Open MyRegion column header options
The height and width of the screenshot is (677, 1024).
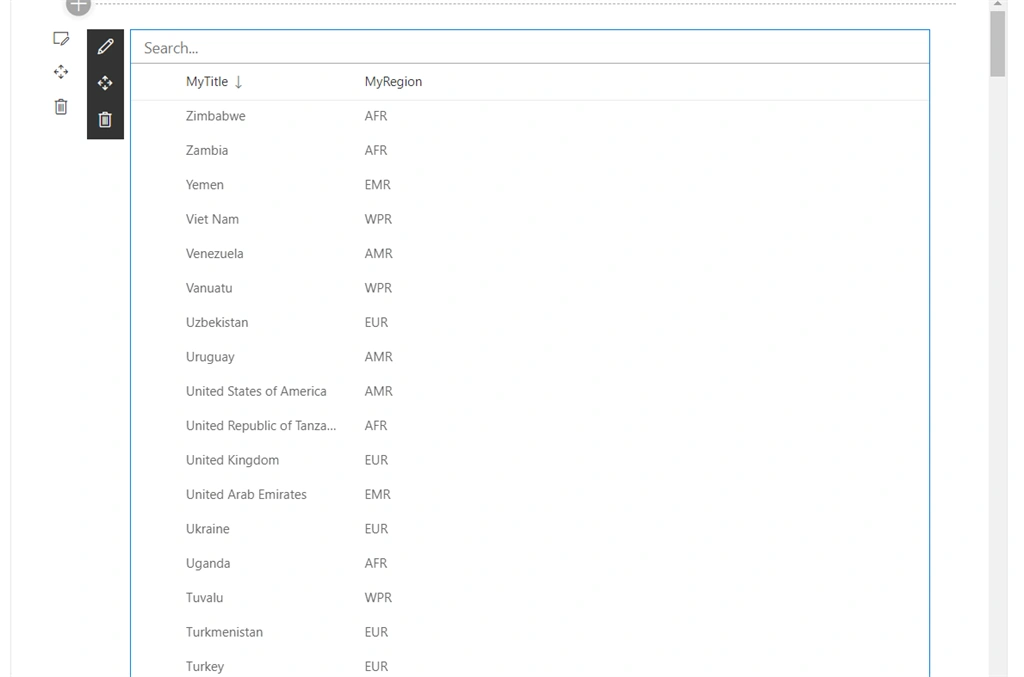tap(393, 82)
